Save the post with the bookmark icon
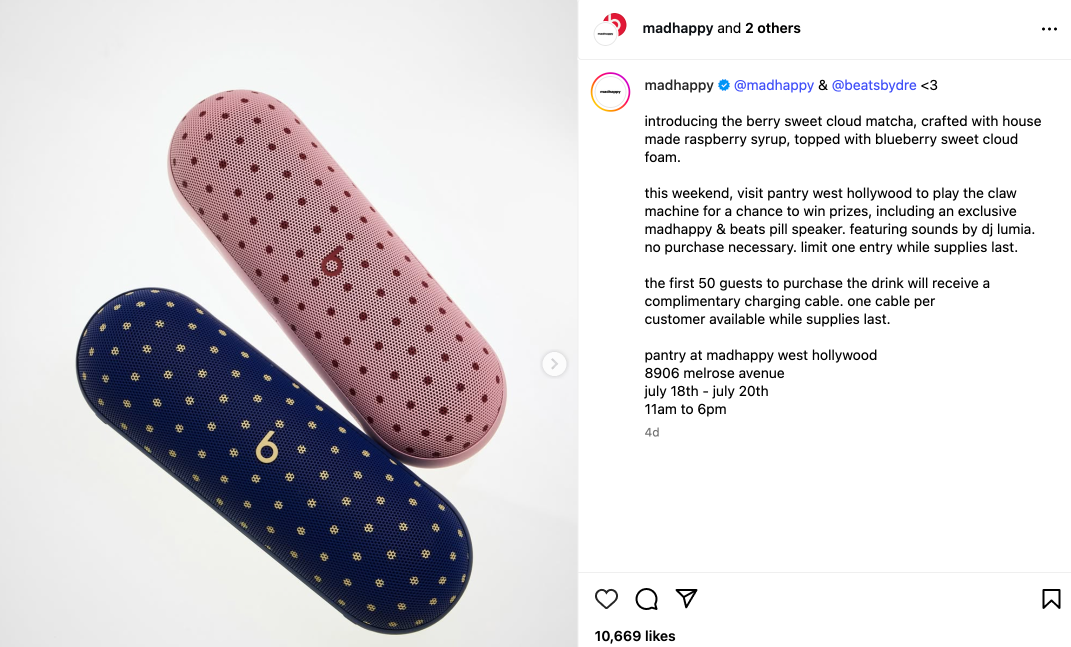This screenshot has height=647, width=1071. pos(1051,599)
